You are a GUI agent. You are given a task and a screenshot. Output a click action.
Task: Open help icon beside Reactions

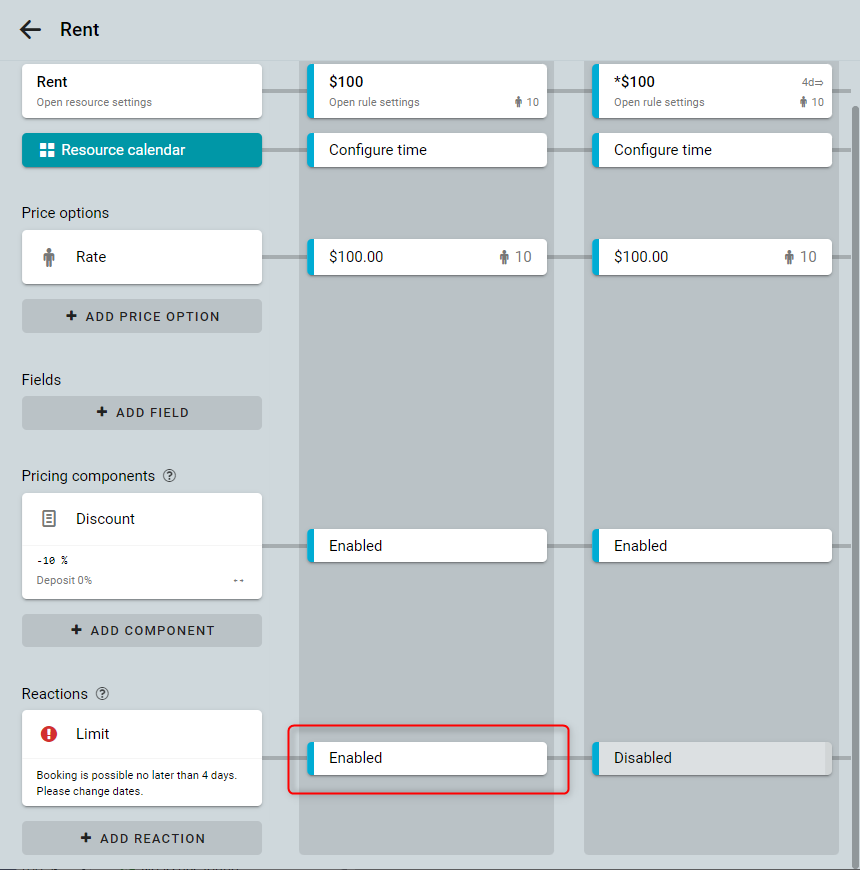102,694
